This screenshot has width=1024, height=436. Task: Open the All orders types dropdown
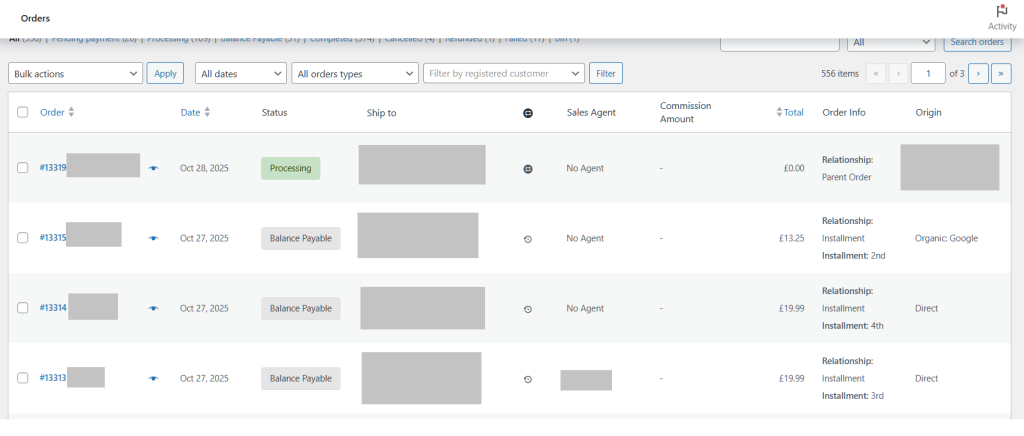click(355, 73)
